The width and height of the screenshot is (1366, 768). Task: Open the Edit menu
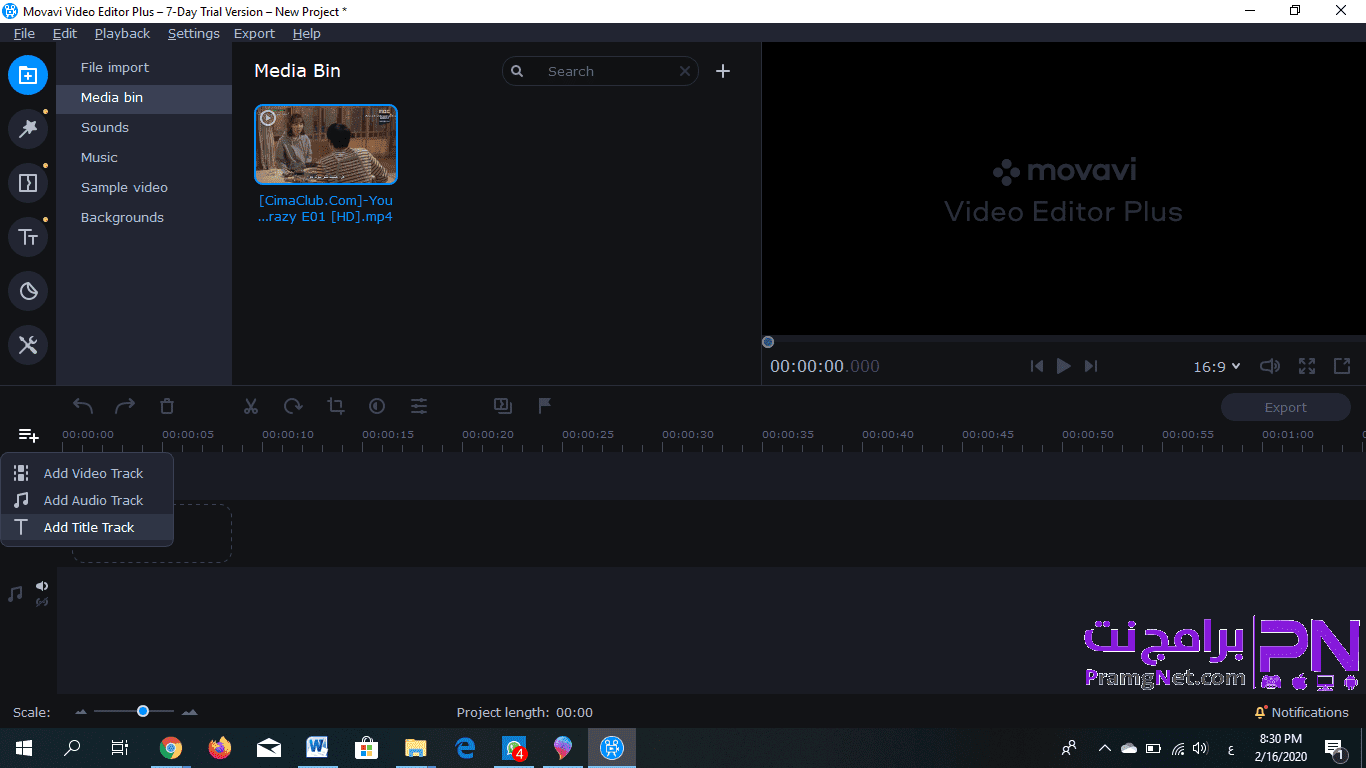point(65,33)
